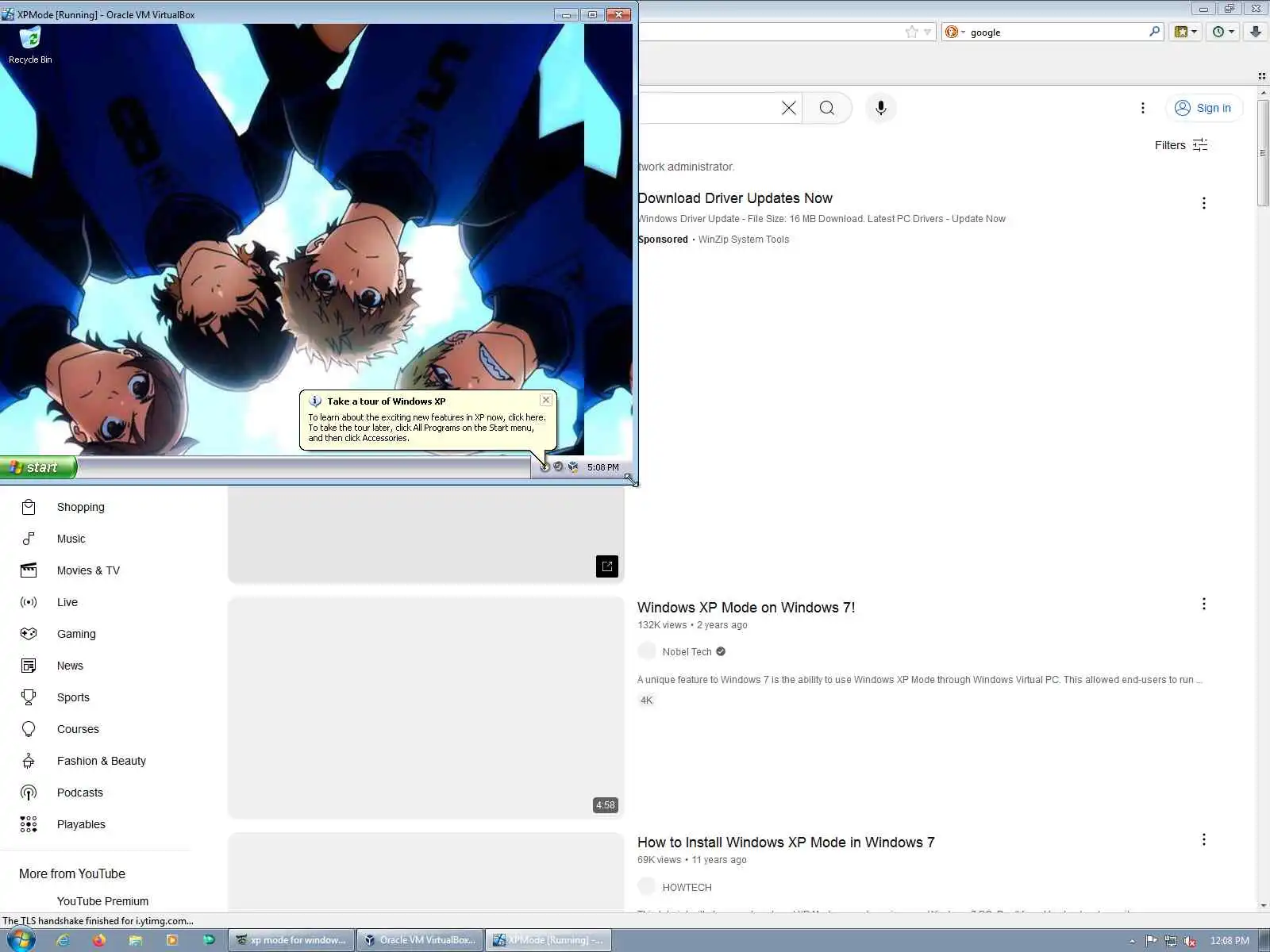This screenshot has width=1270, height=952.
Task: Open YouTube settings three-dot menu next to Sign in
Action: click(x=1143, y=108)
